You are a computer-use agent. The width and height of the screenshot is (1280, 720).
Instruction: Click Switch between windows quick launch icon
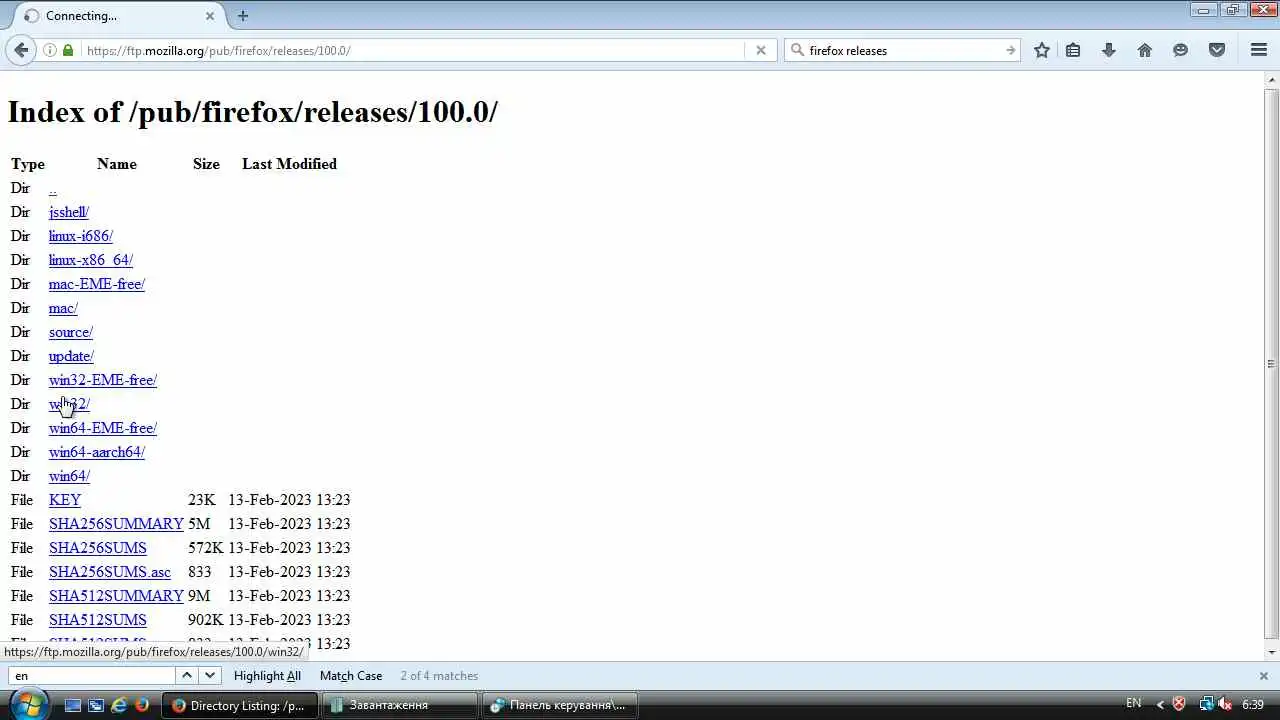(x=96, y=705)
